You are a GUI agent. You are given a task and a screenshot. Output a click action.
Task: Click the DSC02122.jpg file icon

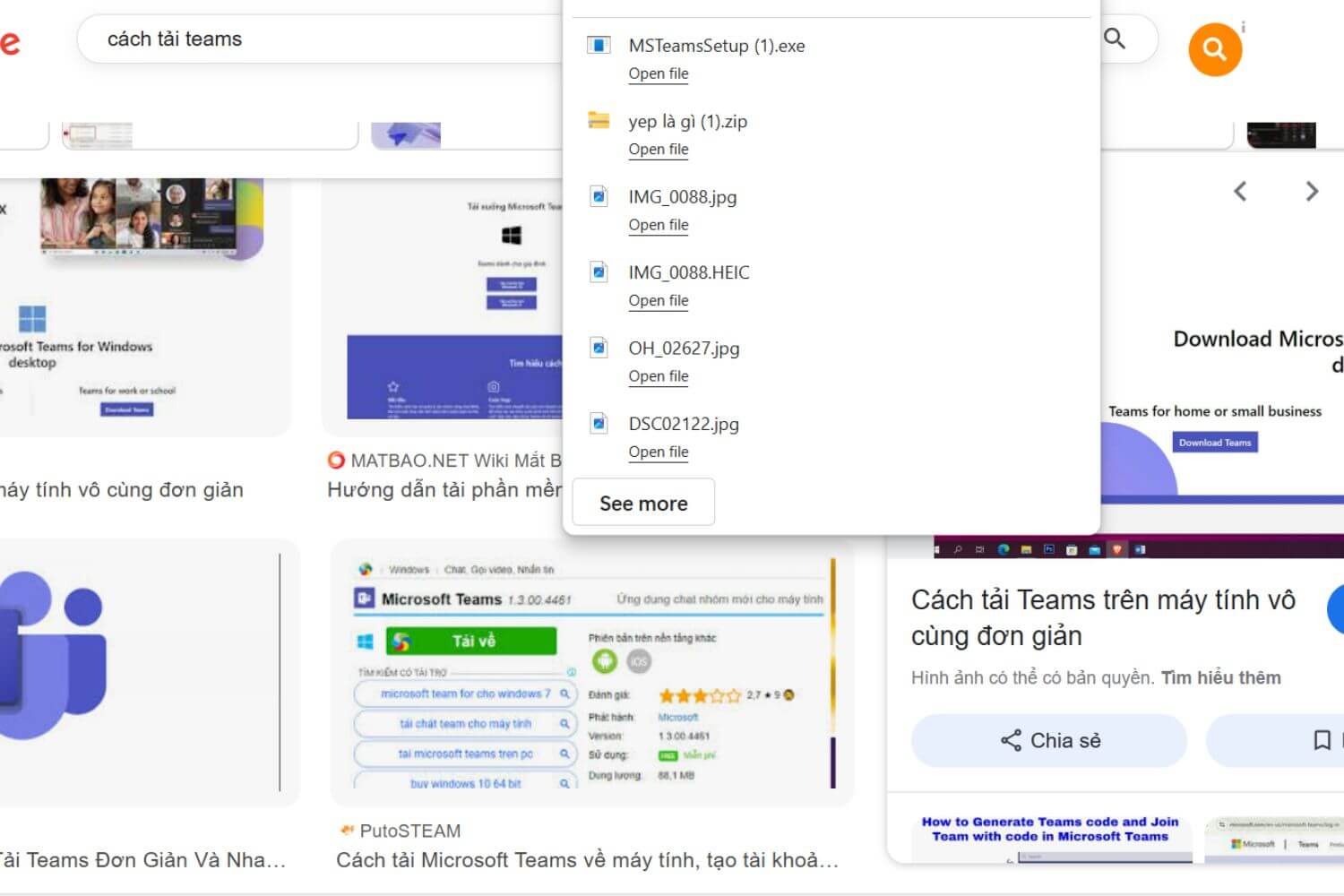(x=599, y=423)
